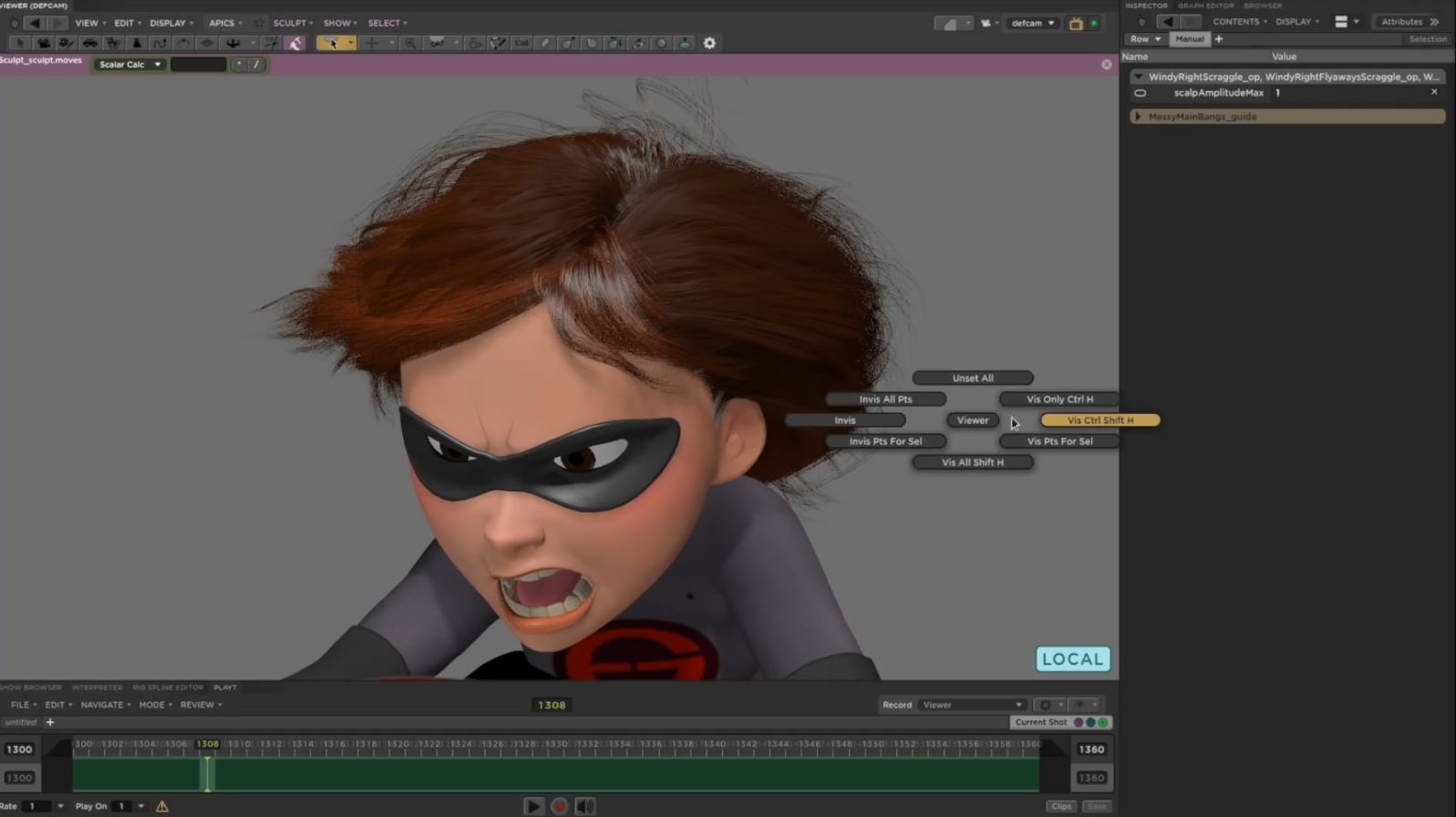Open the NAVIGATE menu in timeline
Image resolution: width=1456 pixels, height=817 pixels.
105,705
